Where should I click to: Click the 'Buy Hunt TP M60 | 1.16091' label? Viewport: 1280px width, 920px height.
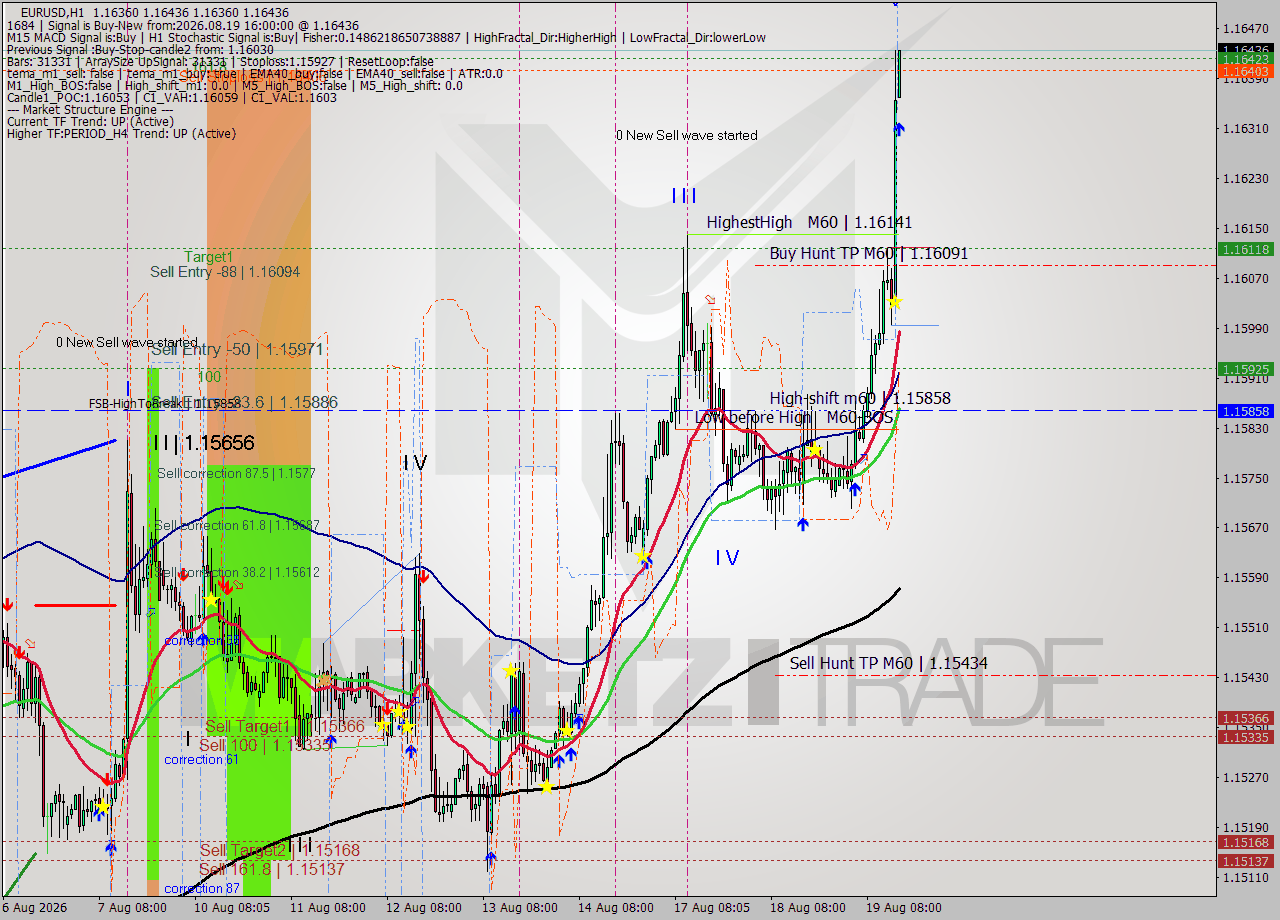[869, 254]
